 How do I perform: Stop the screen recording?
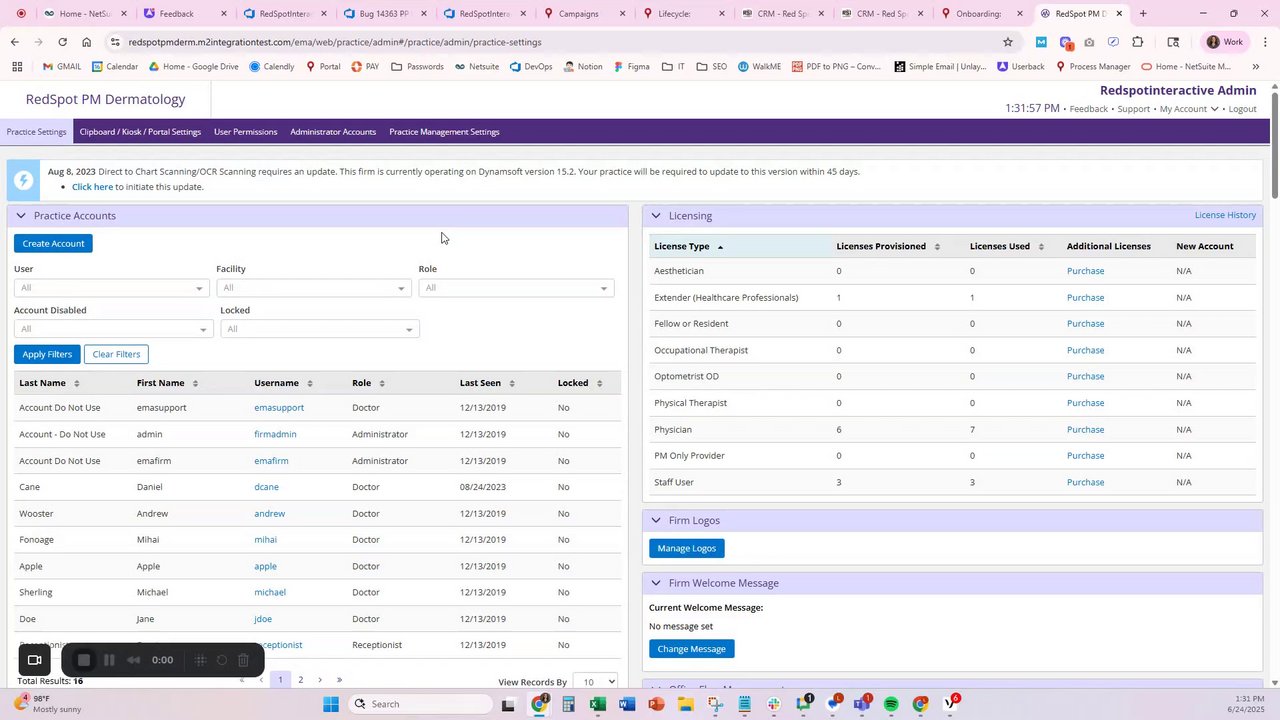(x=84, y=660)
